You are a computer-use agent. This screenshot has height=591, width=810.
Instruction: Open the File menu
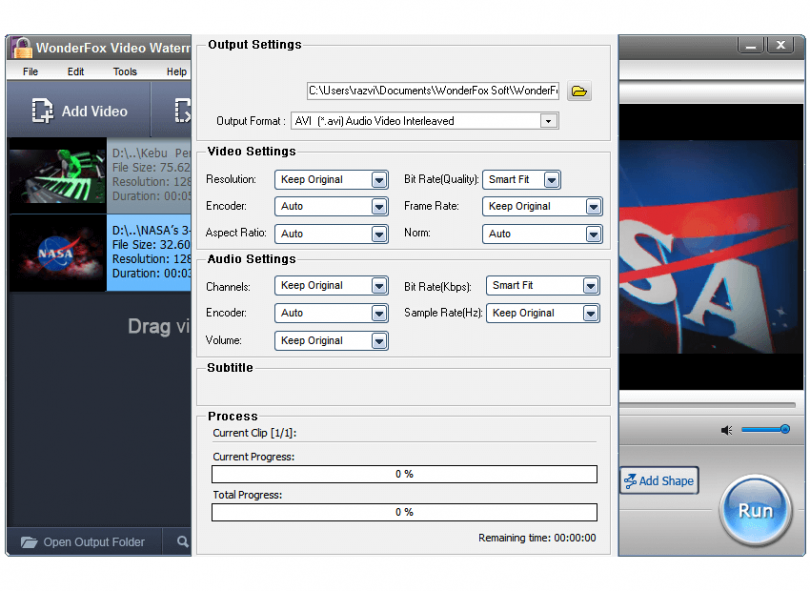[x=30, y=72]
